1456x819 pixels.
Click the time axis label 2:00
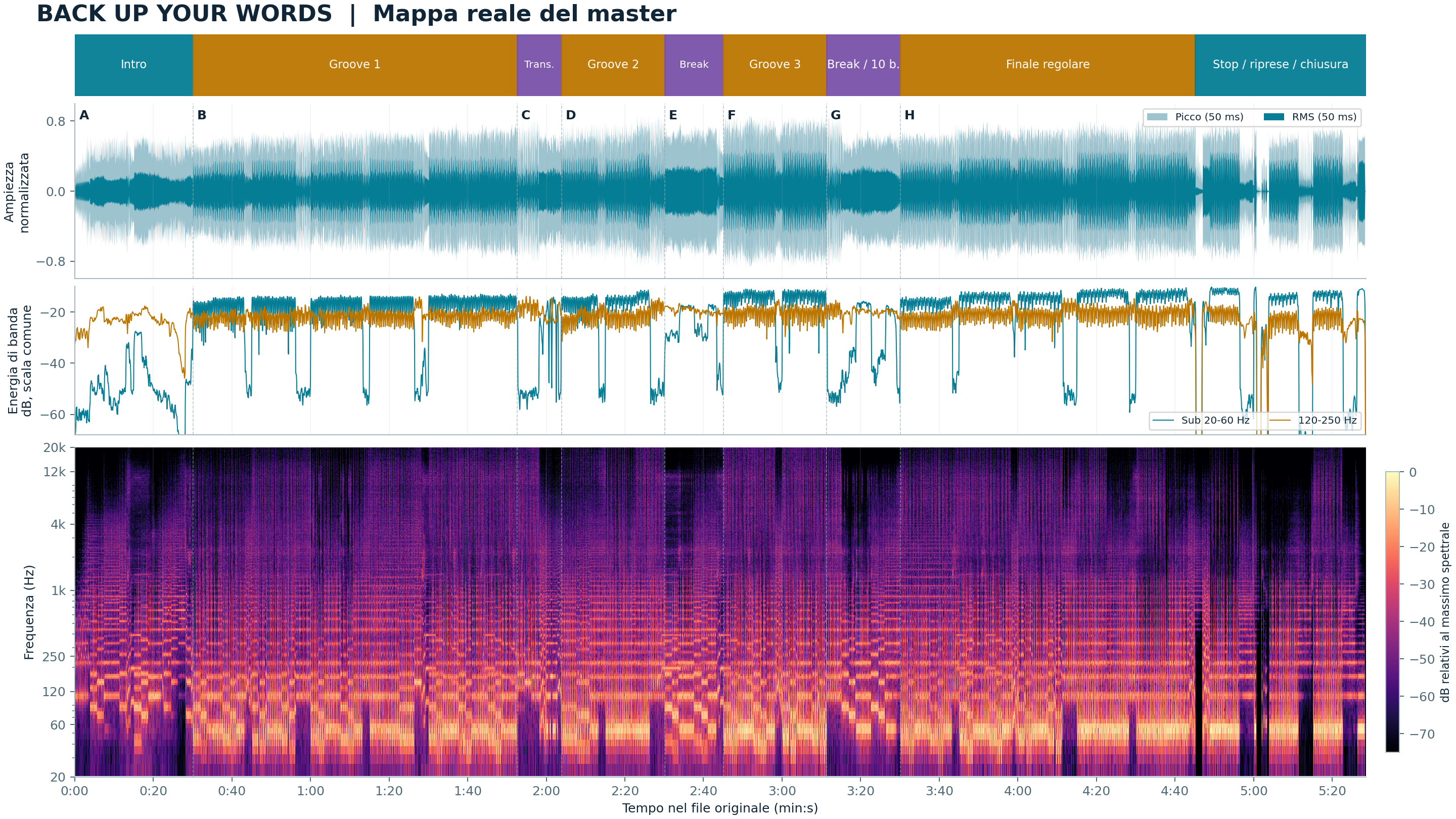point(546,791)
